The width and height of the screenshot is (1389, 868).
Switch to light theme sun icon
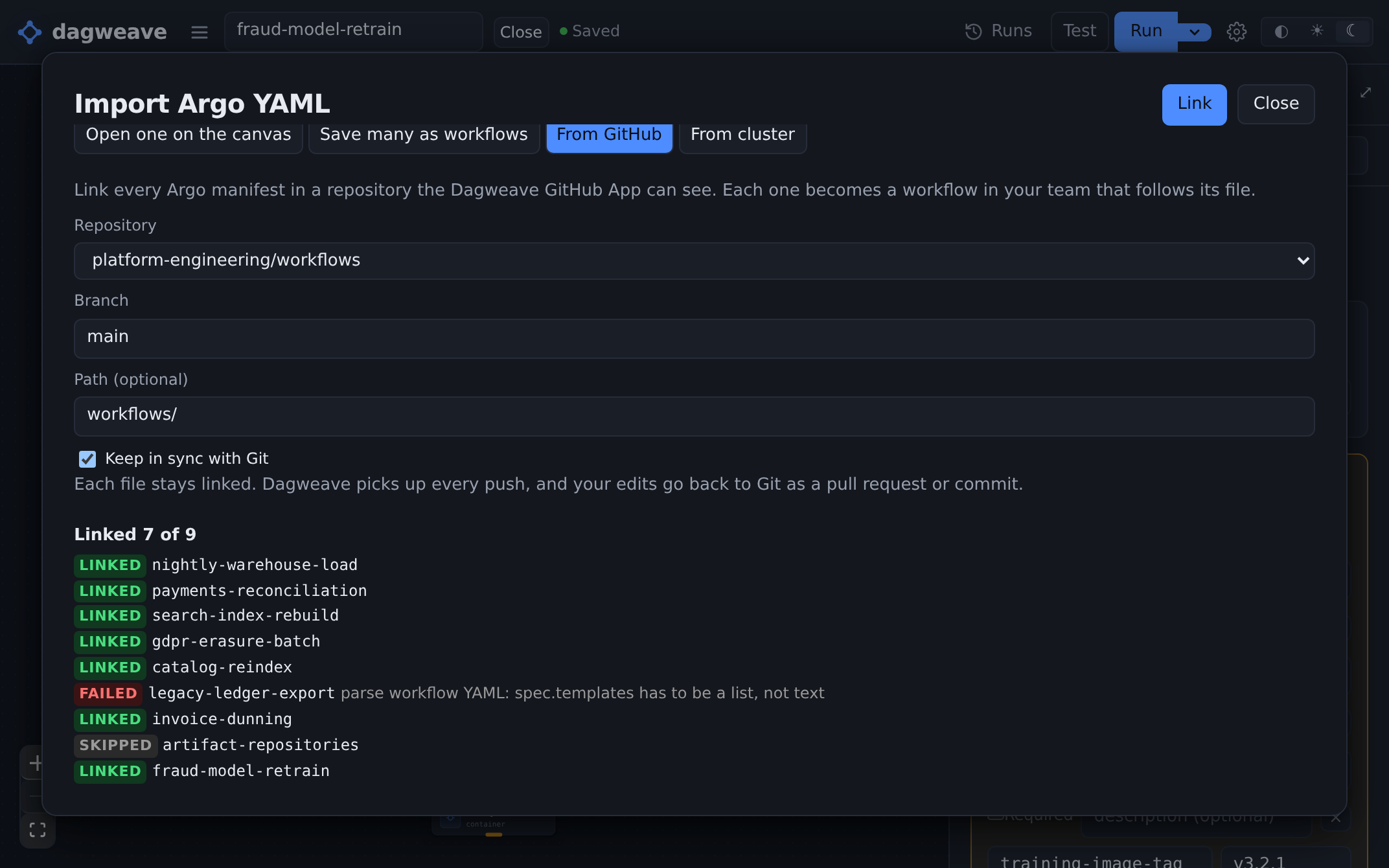coord(1317,30)
